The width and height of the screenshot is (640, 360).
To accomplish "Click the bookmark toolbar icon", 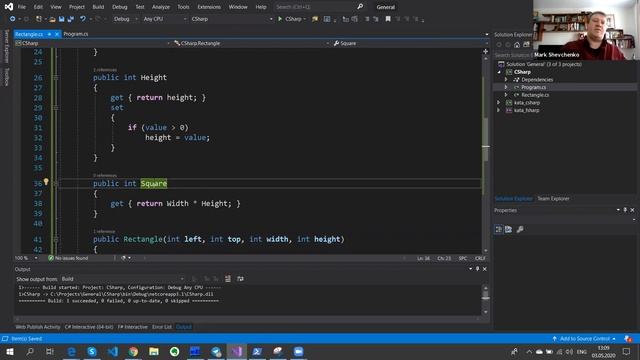I will (388, 19).
